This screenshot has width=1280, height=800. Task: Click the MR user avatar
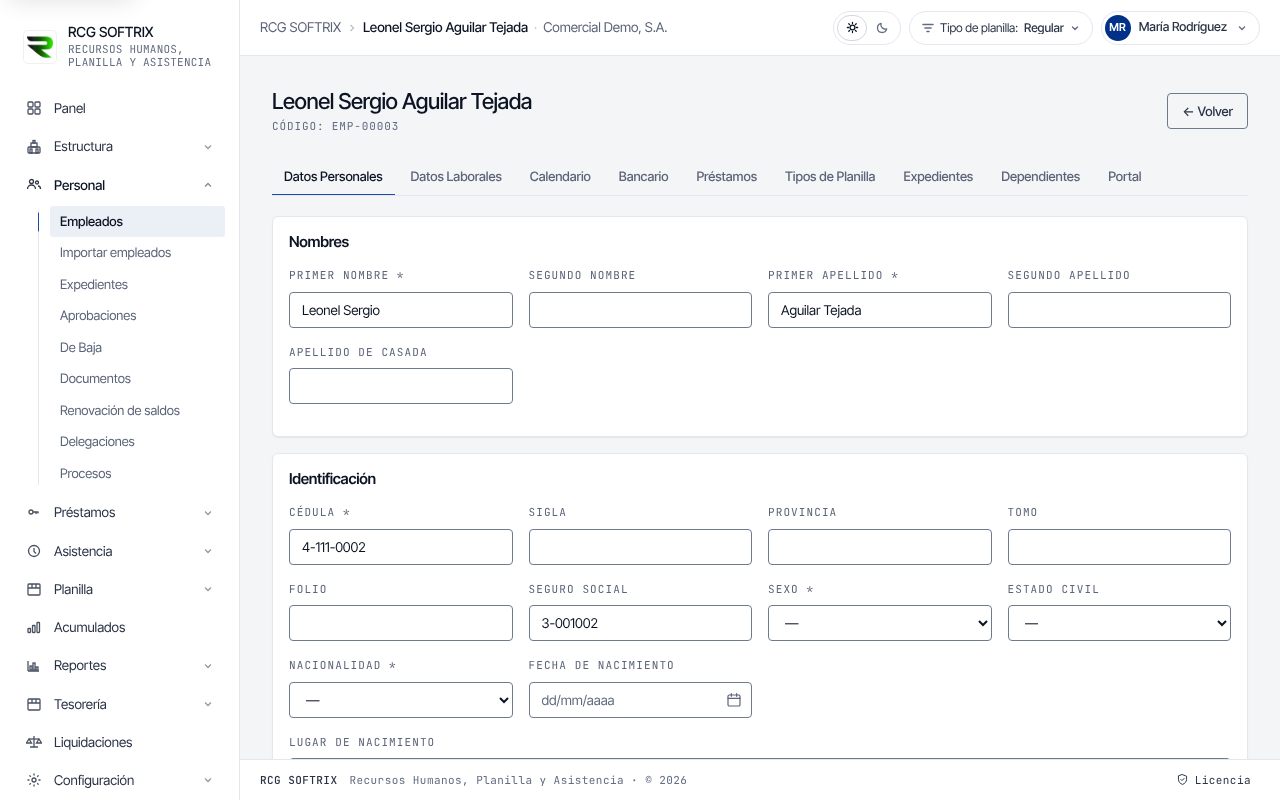pos(1118,28)
